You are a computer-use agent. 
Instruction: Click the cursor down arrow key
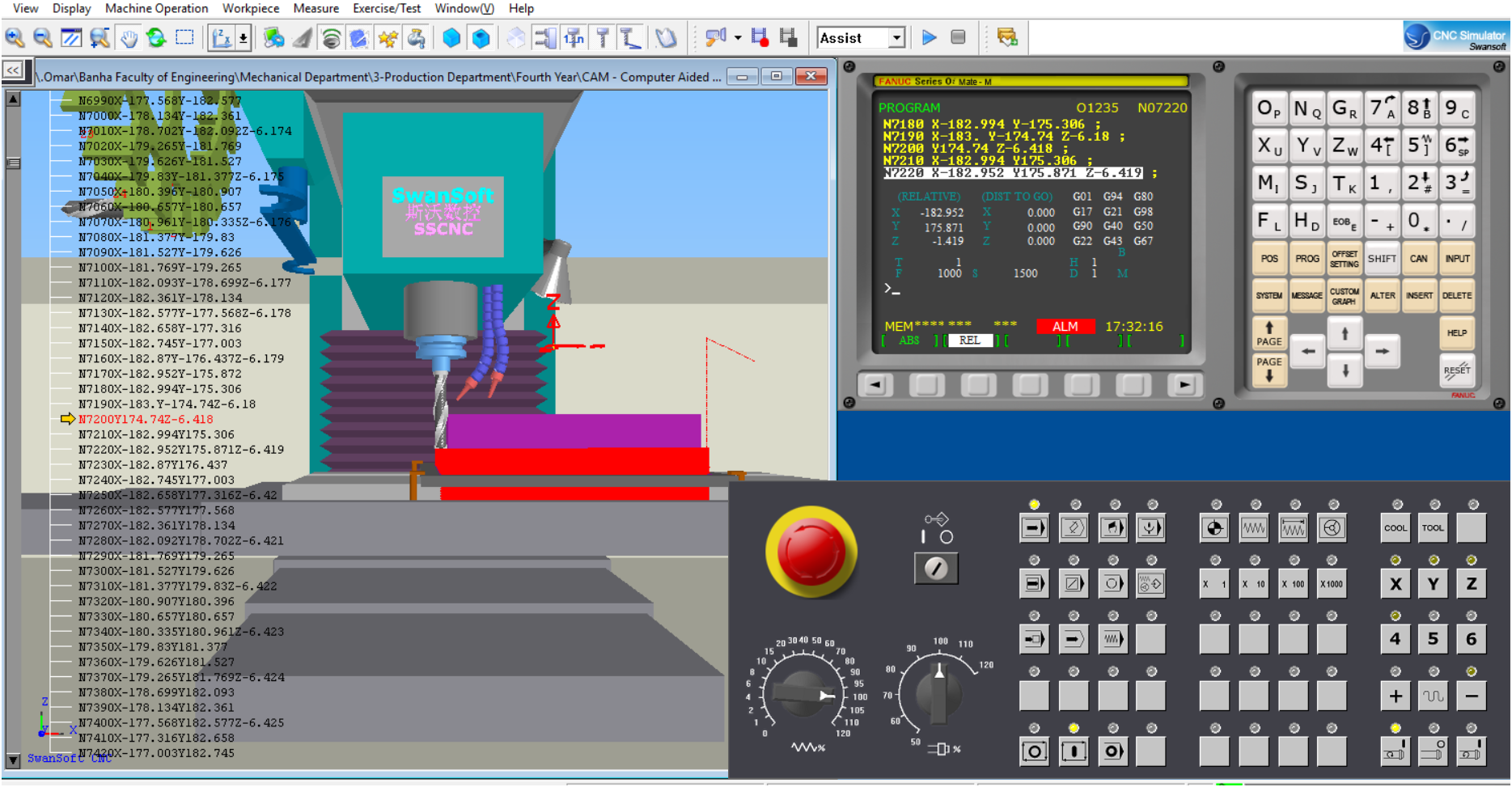[x=1345, y=370]
